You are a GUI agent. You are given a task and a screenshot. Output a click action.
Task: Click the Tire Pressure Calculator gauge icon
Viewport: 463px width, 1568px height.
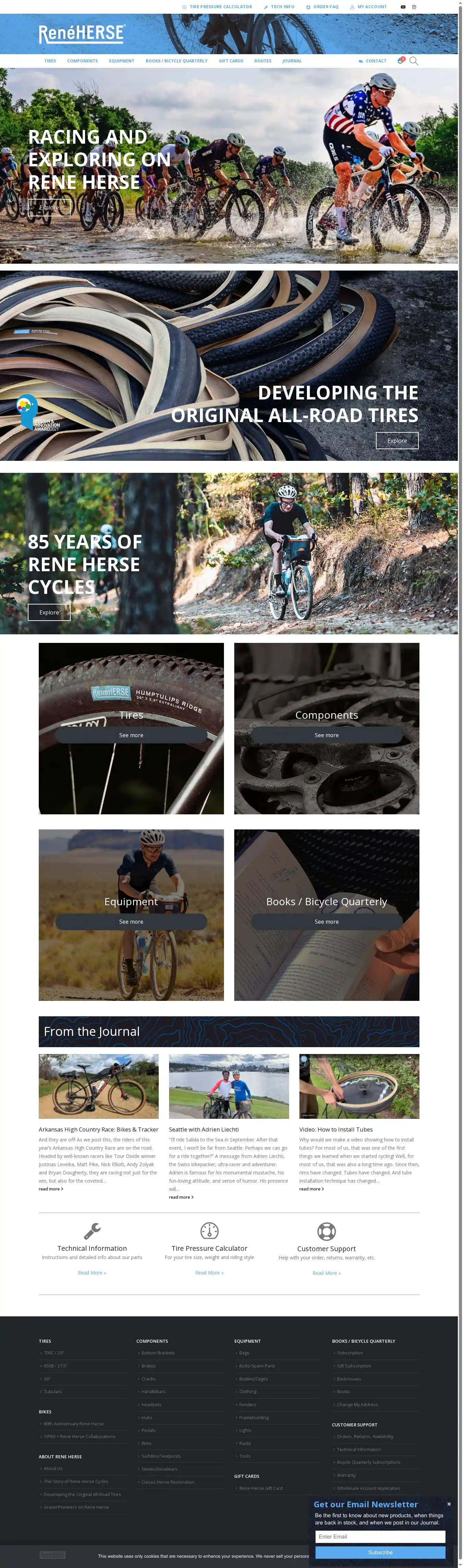[x=210, y=1230]
